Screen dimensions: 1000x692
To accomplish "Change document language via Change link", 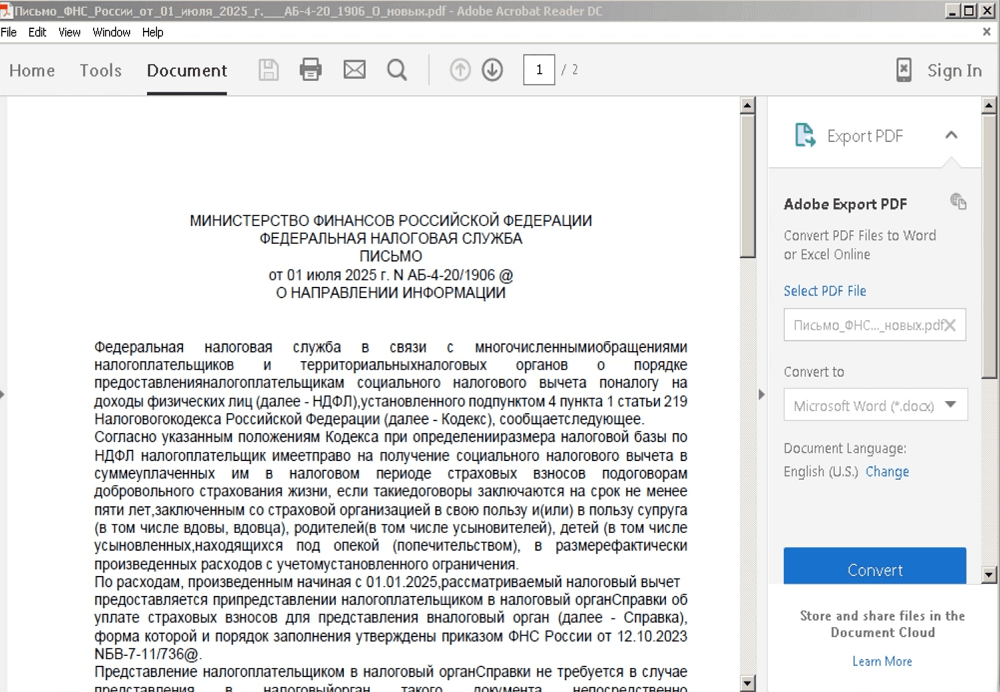I will coord(887,472).
